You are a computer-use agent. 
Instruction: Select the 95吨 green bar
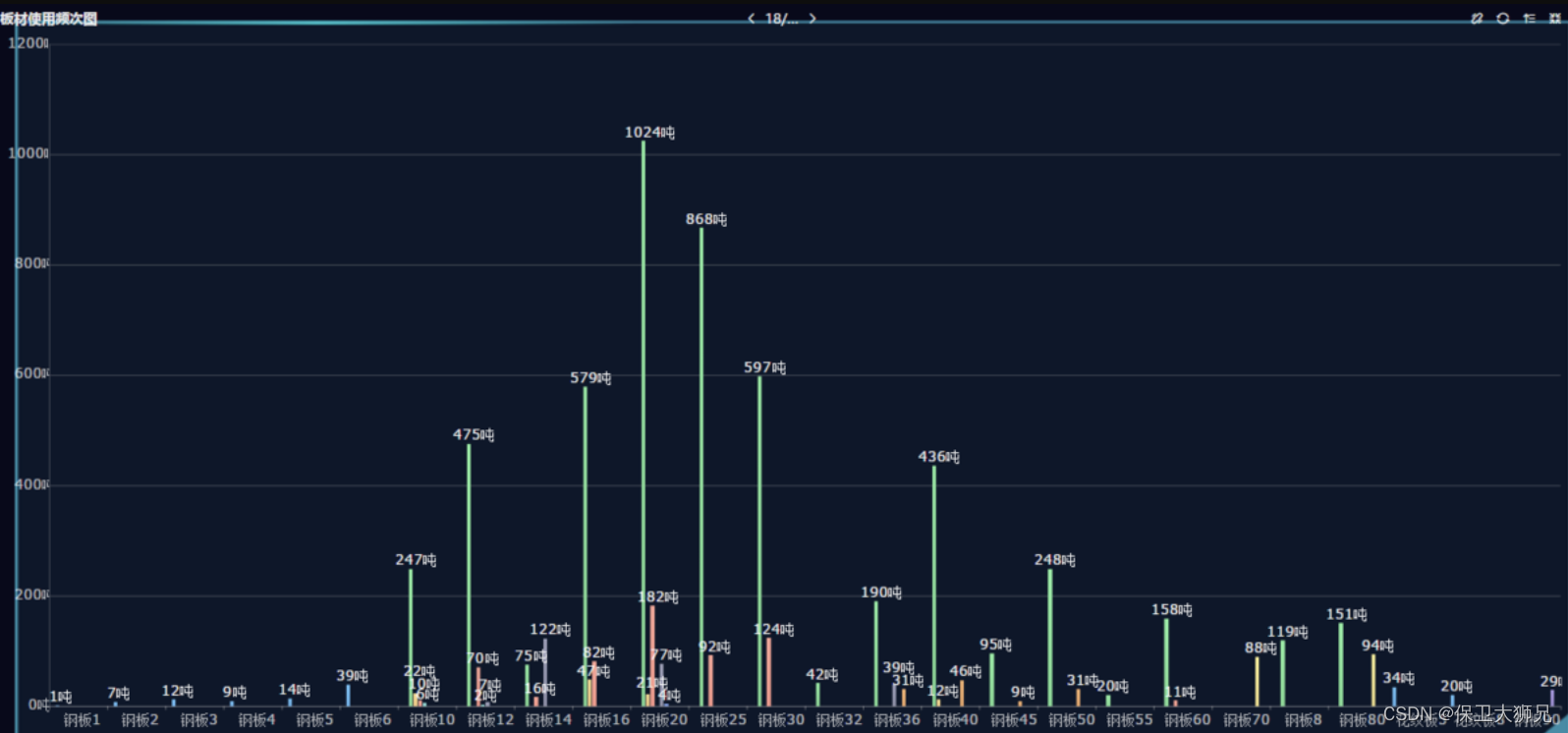coord(992,680)
